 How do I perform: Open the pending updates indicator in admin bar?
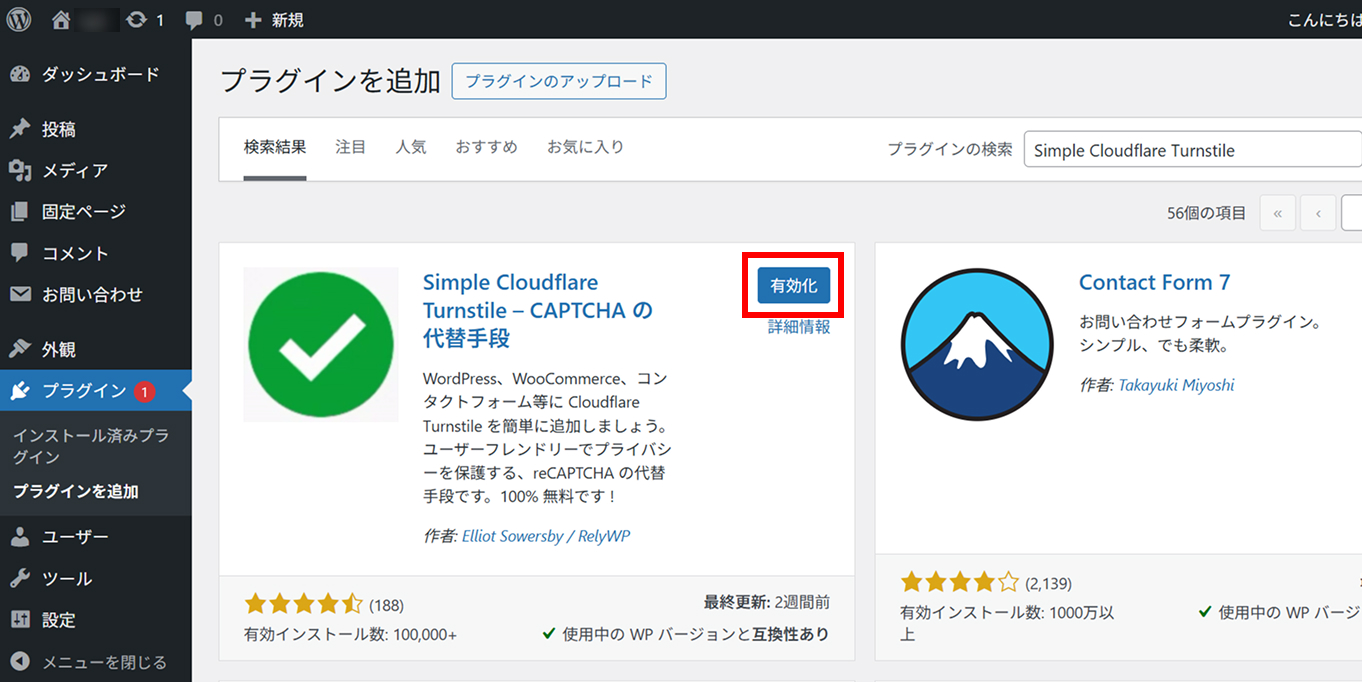(x=145, y=19)
